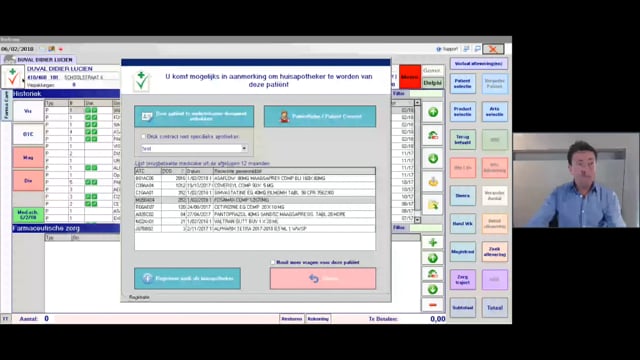Open dropdown arrow beside patient checkmark icon
This screenshot has height=360, width=640.
coord(23,80)
